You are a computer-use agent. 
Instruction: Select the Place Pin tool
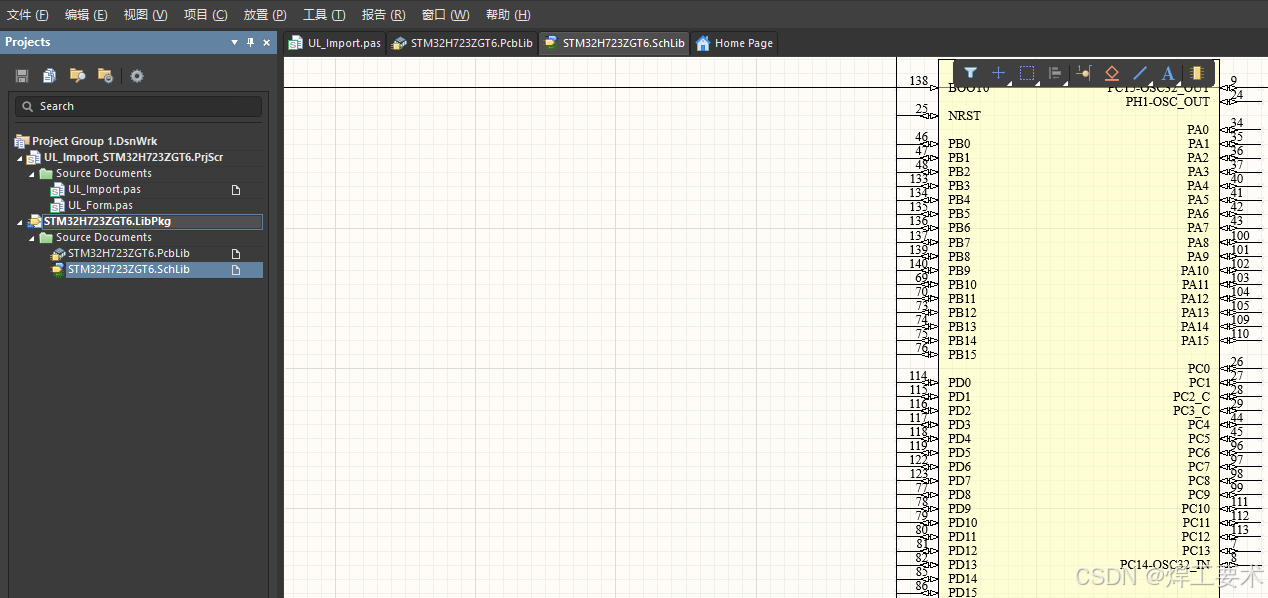(x=1083, y=73)
